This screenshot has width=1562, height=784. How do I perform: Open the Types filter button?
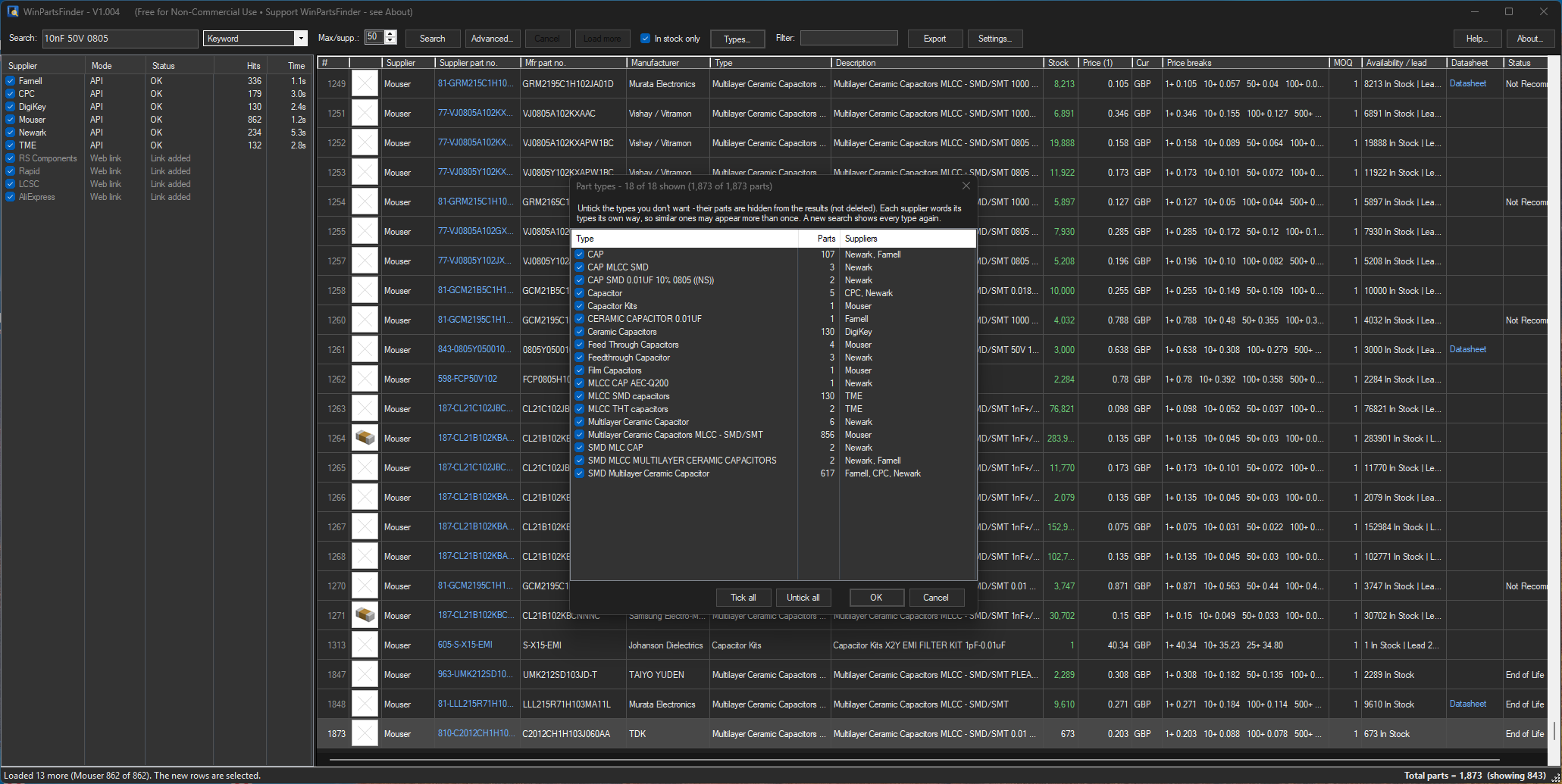(x=737, y=39)
